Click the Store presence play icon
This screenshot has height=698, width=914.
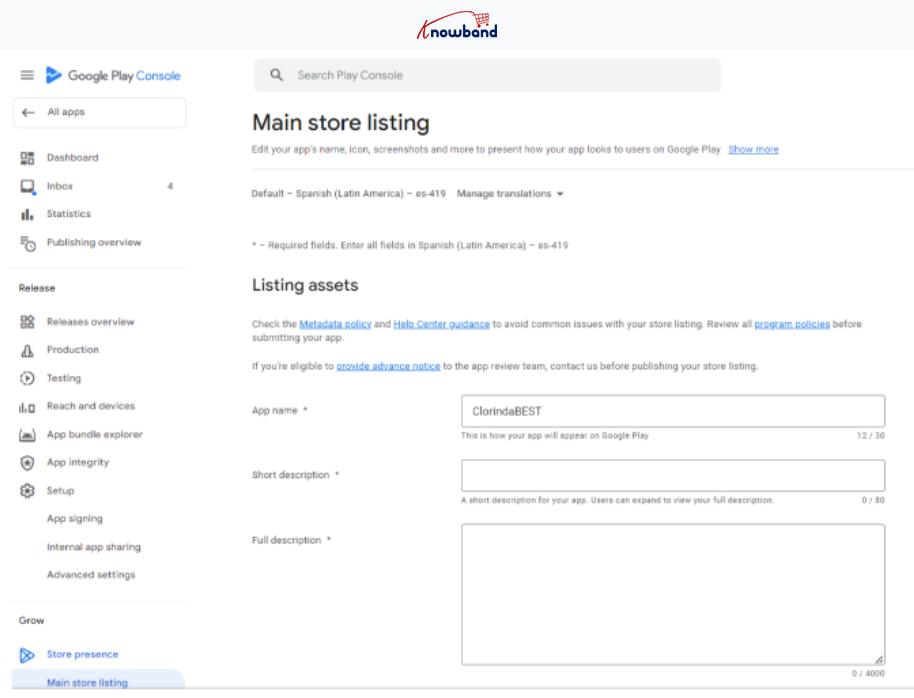point(27,655)
